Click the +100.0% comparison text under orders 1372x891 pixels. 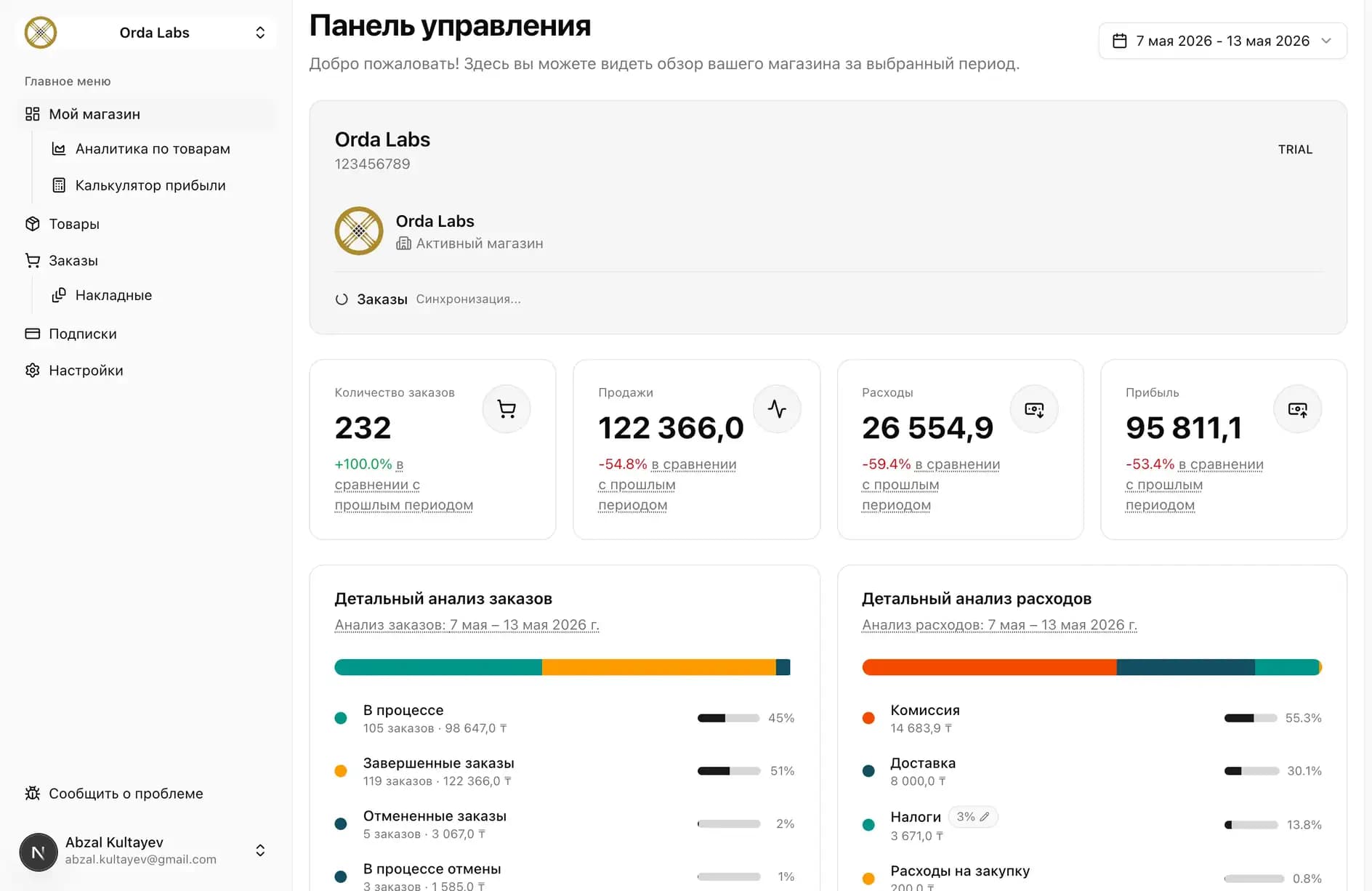coord(404,484)
